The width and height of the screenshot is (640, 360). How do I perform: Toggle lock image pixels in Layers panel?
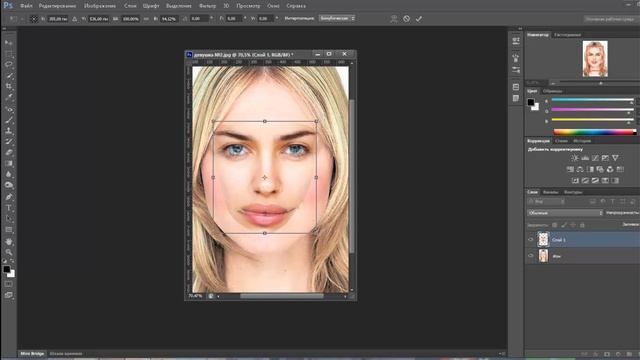click(x=564, y=225)
